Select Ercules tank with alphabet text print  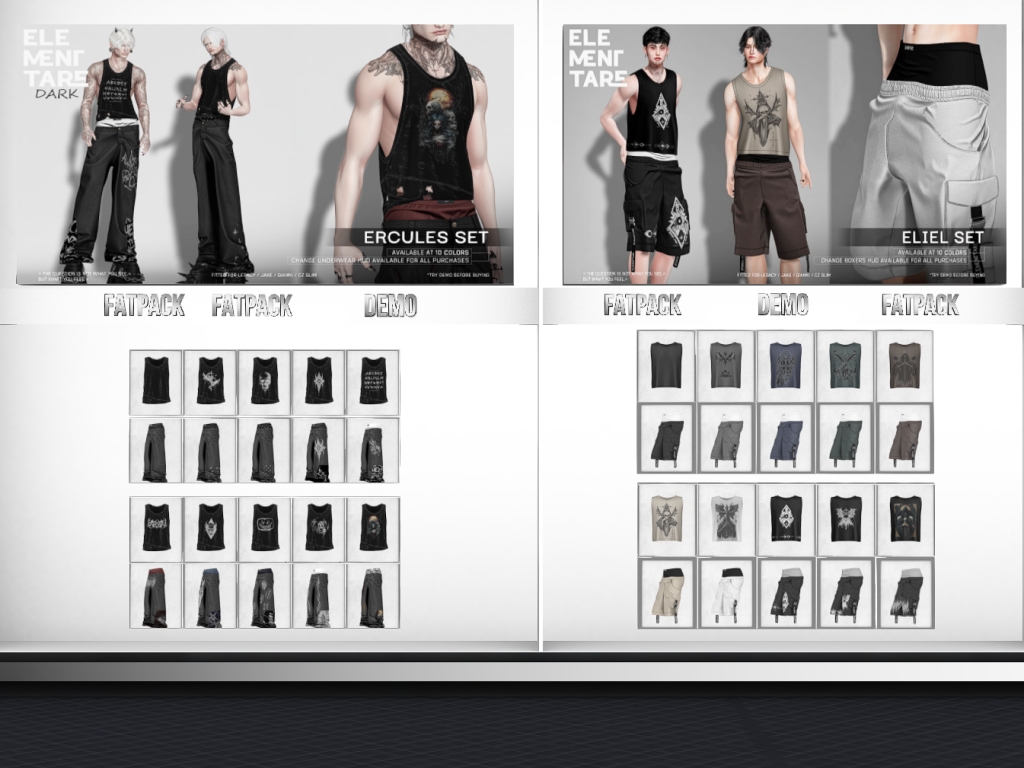[373, 382]
